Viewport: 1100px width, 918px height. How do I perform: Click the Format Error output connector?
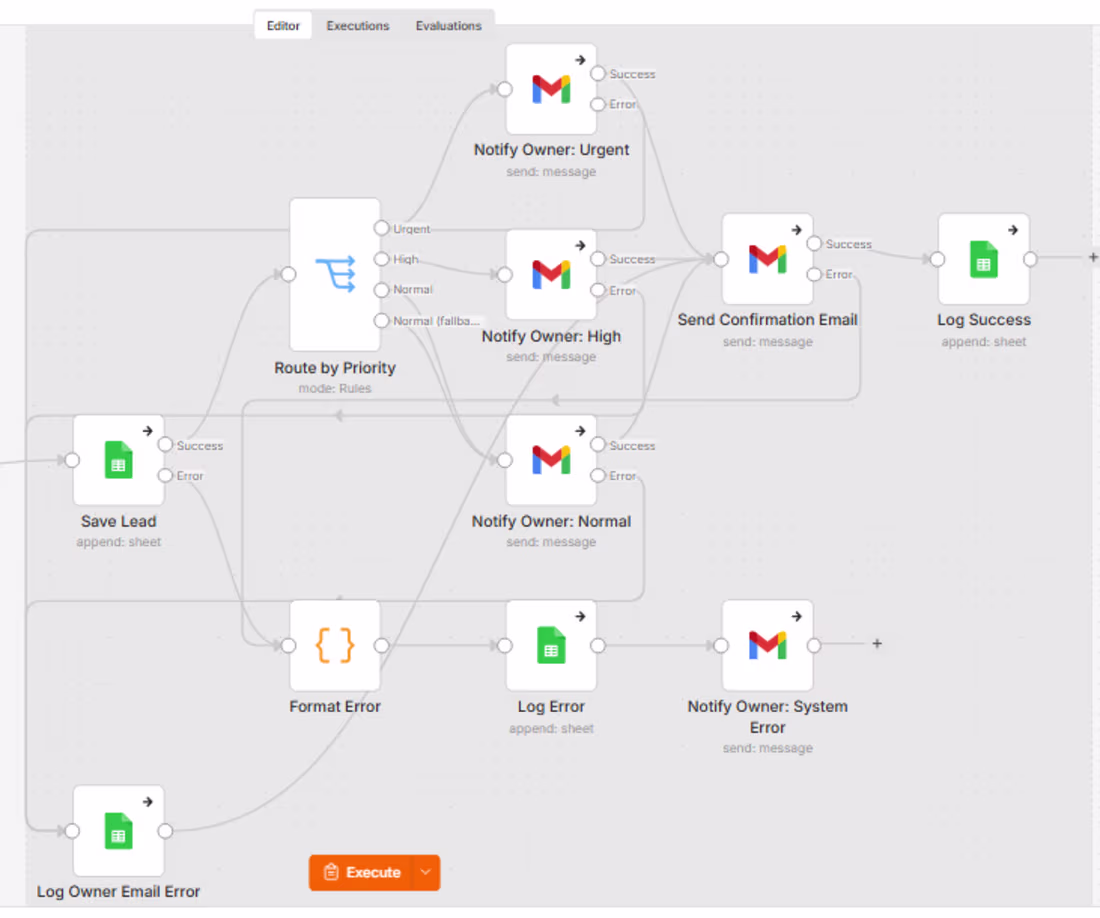coord(381,645)
